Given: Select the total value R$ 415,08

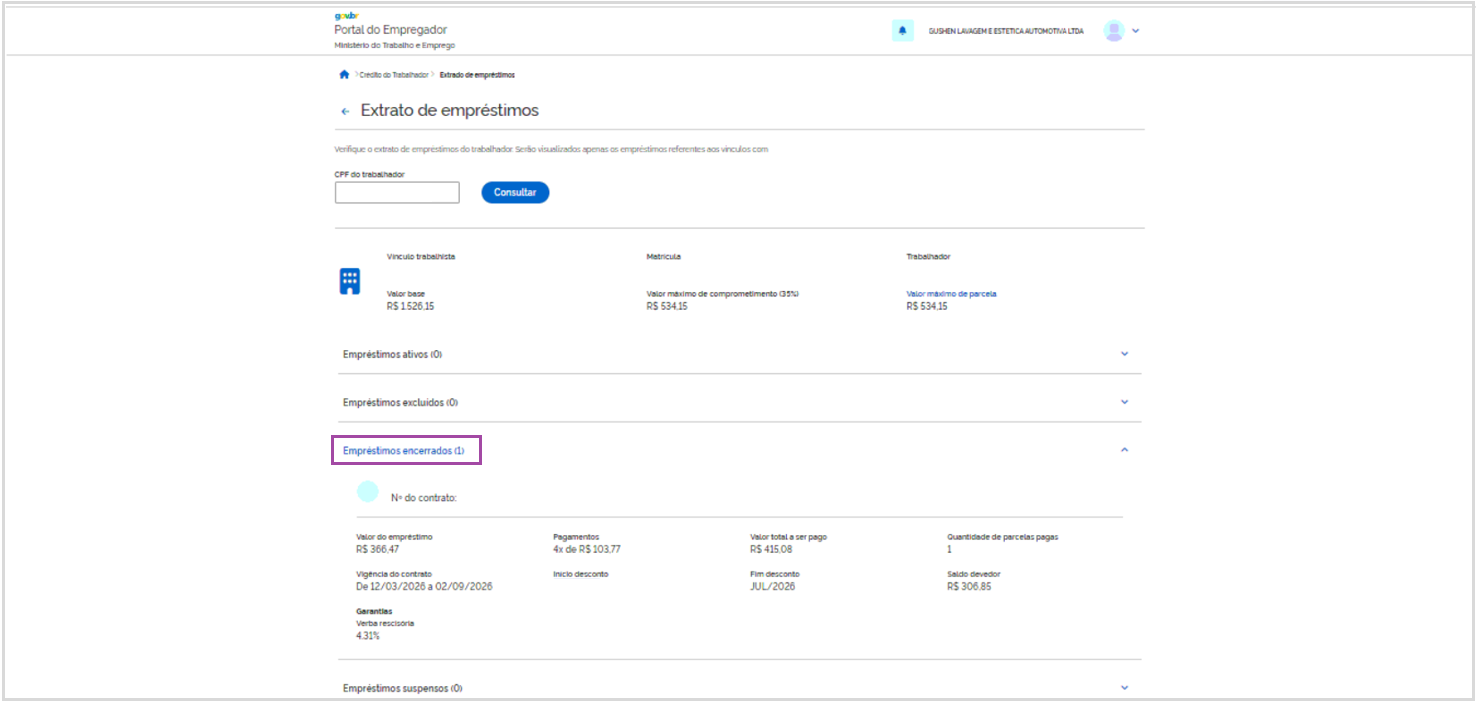Looking at the screenshot, I should coord(771,549).
